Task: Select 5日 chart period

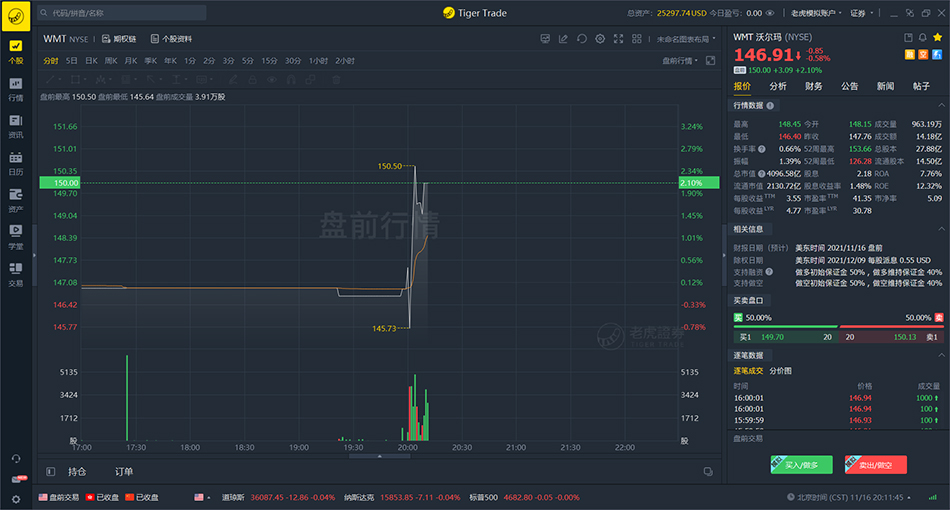Action: (x=71, y=61)
